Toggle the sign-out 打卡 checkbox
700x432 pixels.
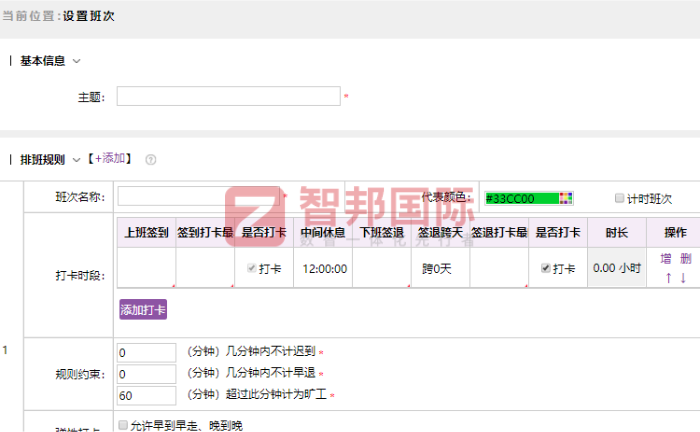click(545, 268)
